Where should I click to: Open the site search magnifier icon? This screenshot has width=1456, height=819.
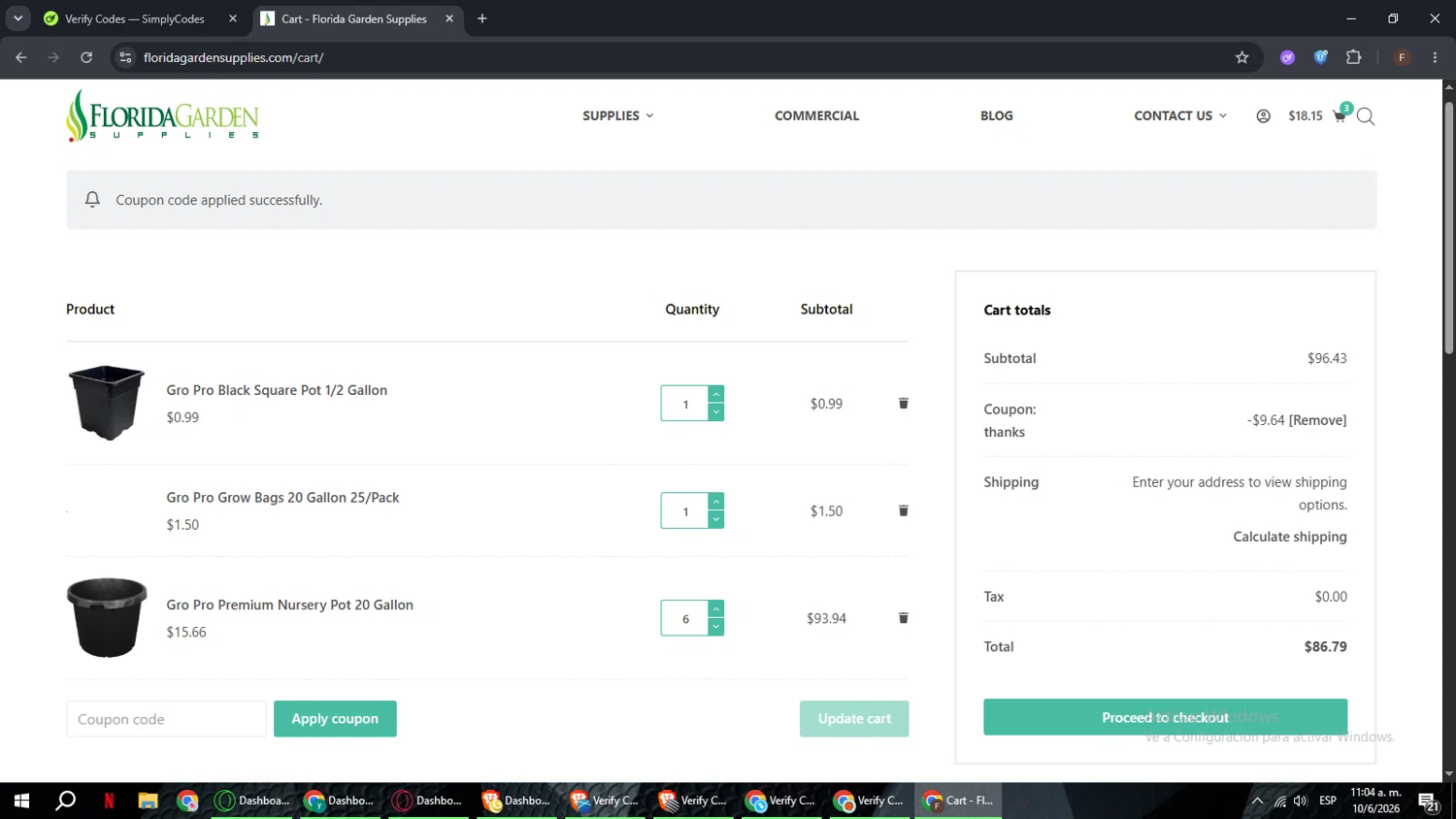(x=1366, y=116)
